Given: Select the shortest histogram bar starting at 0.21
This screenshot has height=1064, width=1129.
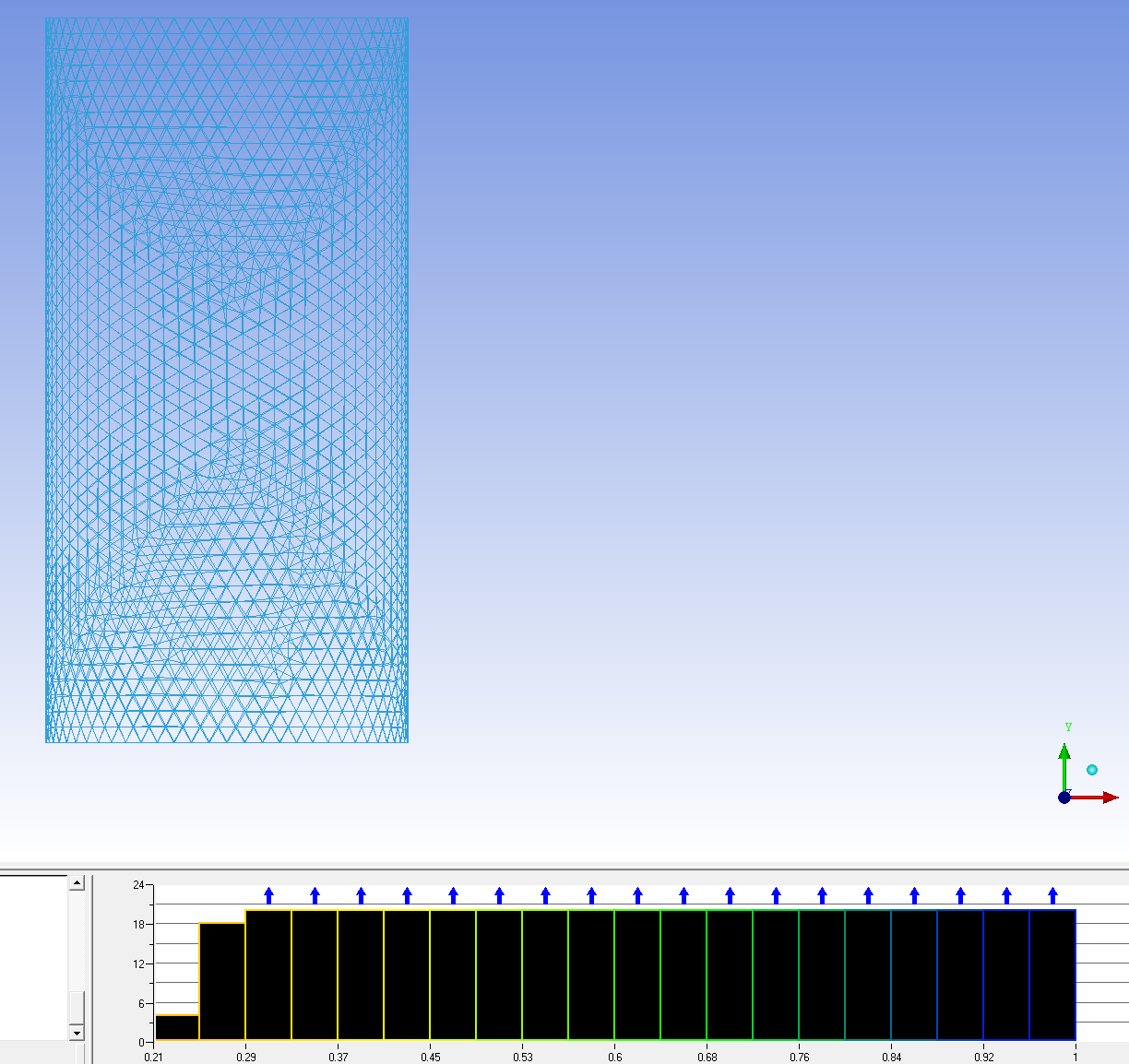Looking at the screenshot, I should (177, 1028).
